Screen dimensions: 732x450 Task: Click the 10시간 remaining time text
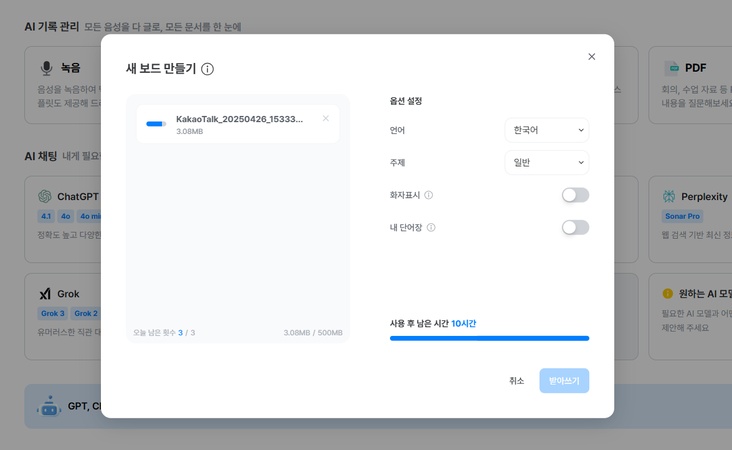click(464, 323)
